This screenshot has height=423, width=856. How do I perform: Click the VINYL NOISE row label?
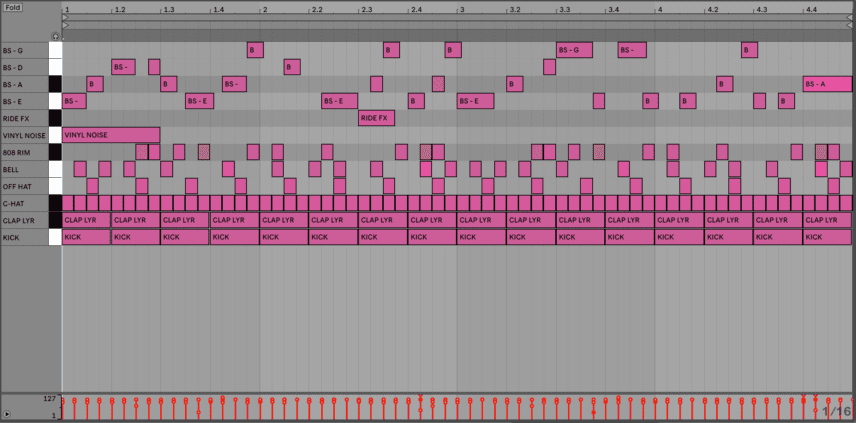coord(23,136)
